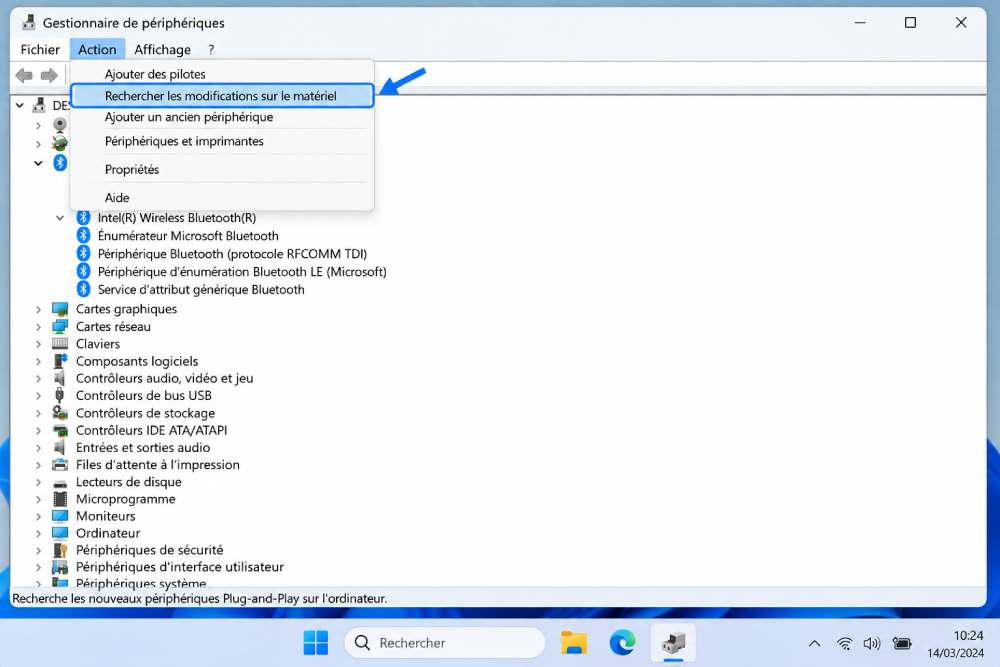
Task: Open the Fichier menu
Action: [40, 49]
